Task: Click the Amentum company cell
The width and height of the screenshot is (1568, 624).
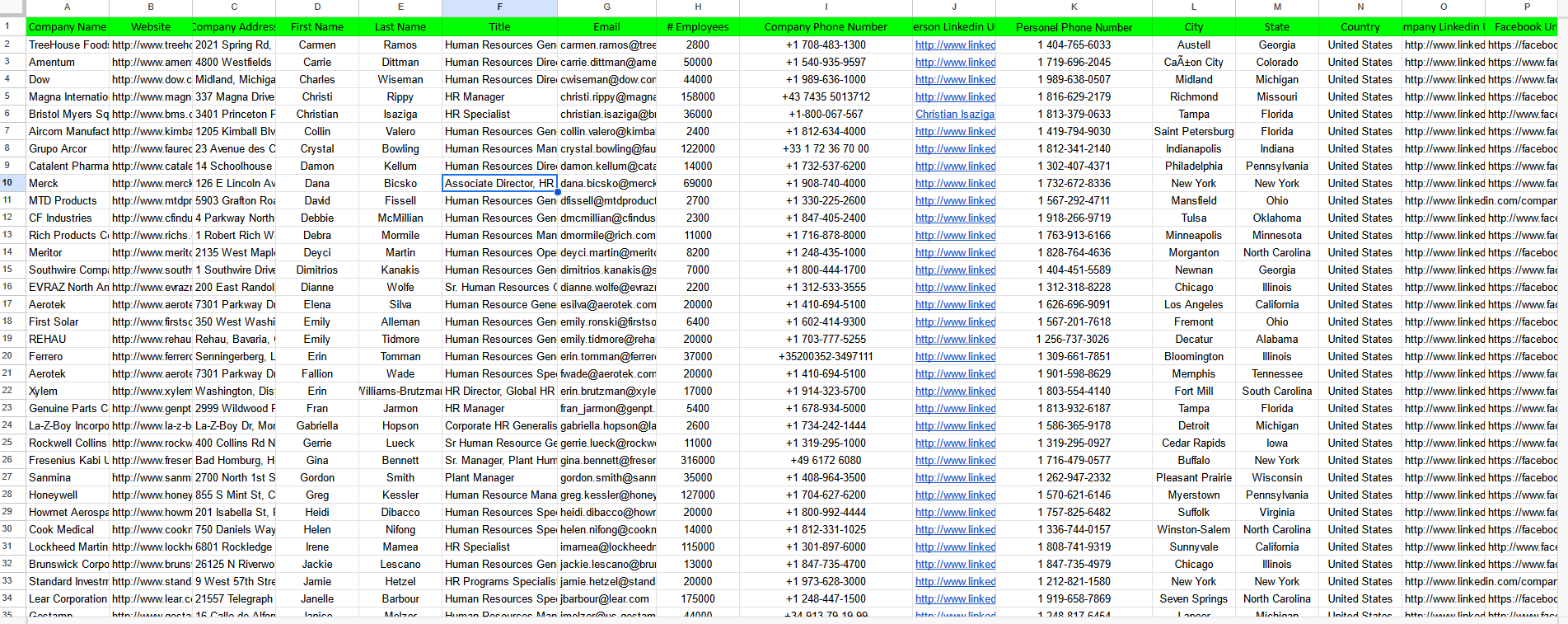Action: click(68, 62)
